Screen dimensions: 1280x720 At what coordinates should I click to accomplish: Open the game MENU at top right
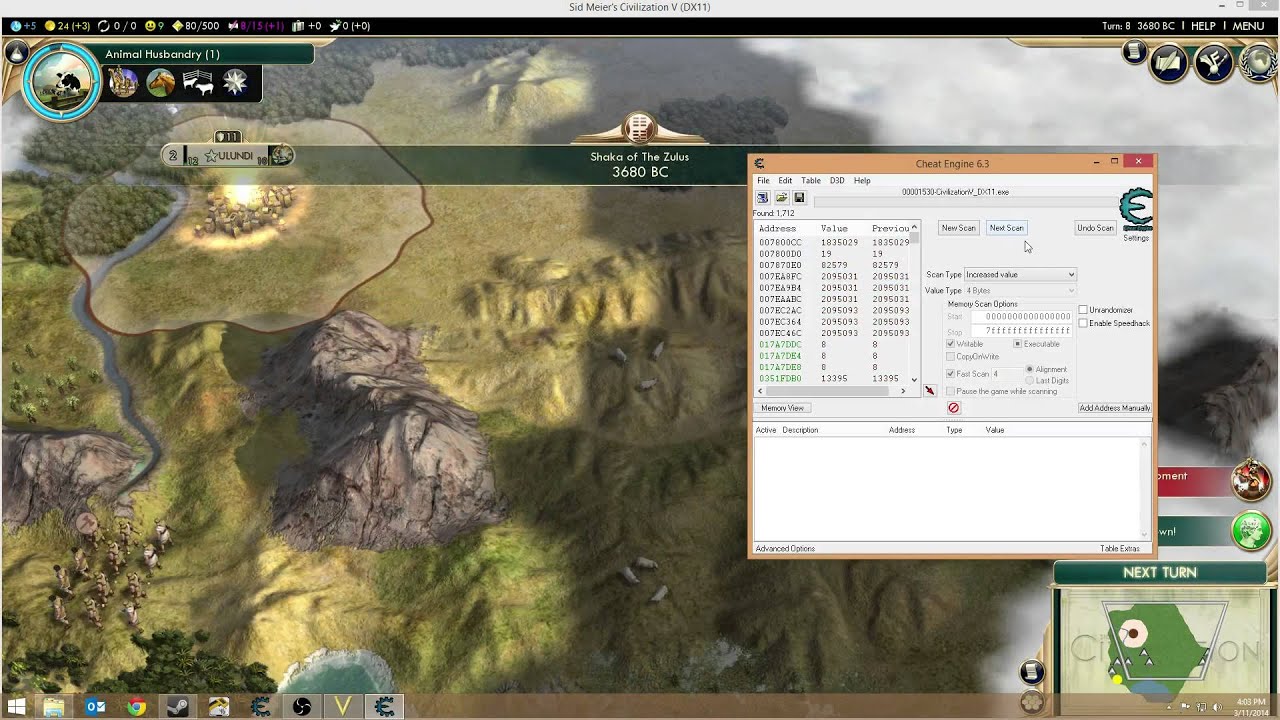coord(1248,26)
